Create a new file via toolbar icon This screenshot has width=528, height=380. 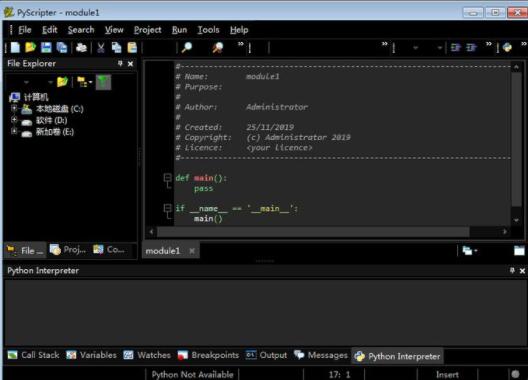point(15,48)
